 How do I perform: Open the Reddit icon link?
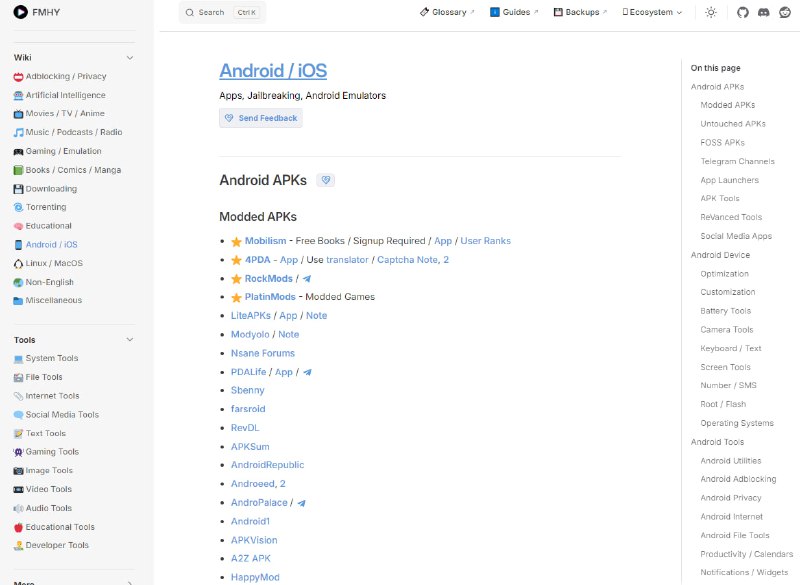point(785,12)
